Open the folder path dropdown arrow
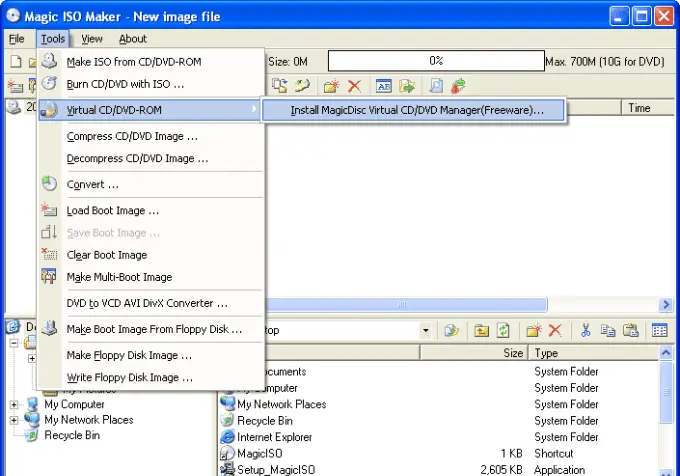The height and width of the screenshot is (476, 680). 425,331
